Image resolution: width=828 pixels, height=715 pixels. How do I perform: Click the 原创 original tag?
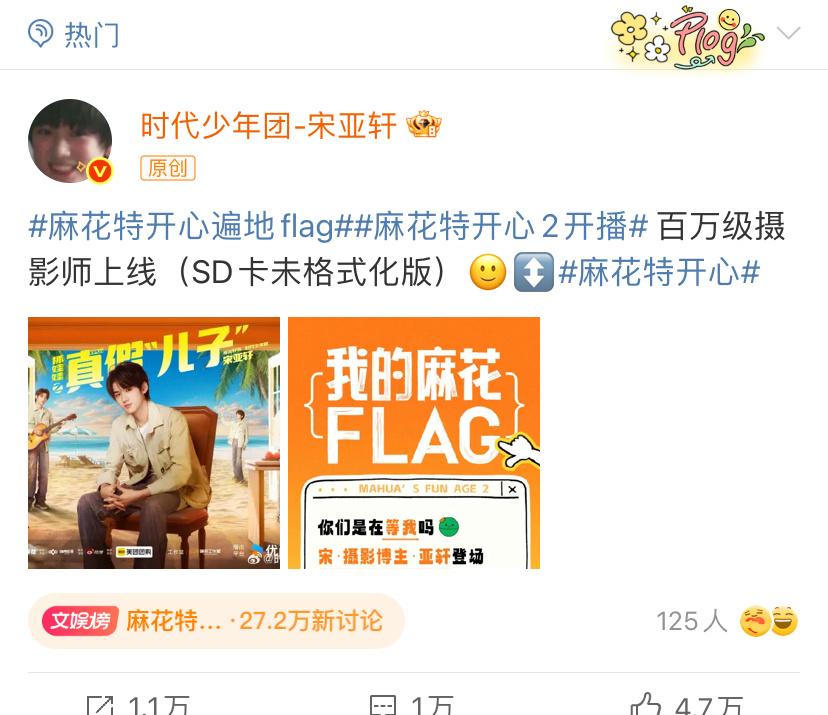tap(168, 168)
